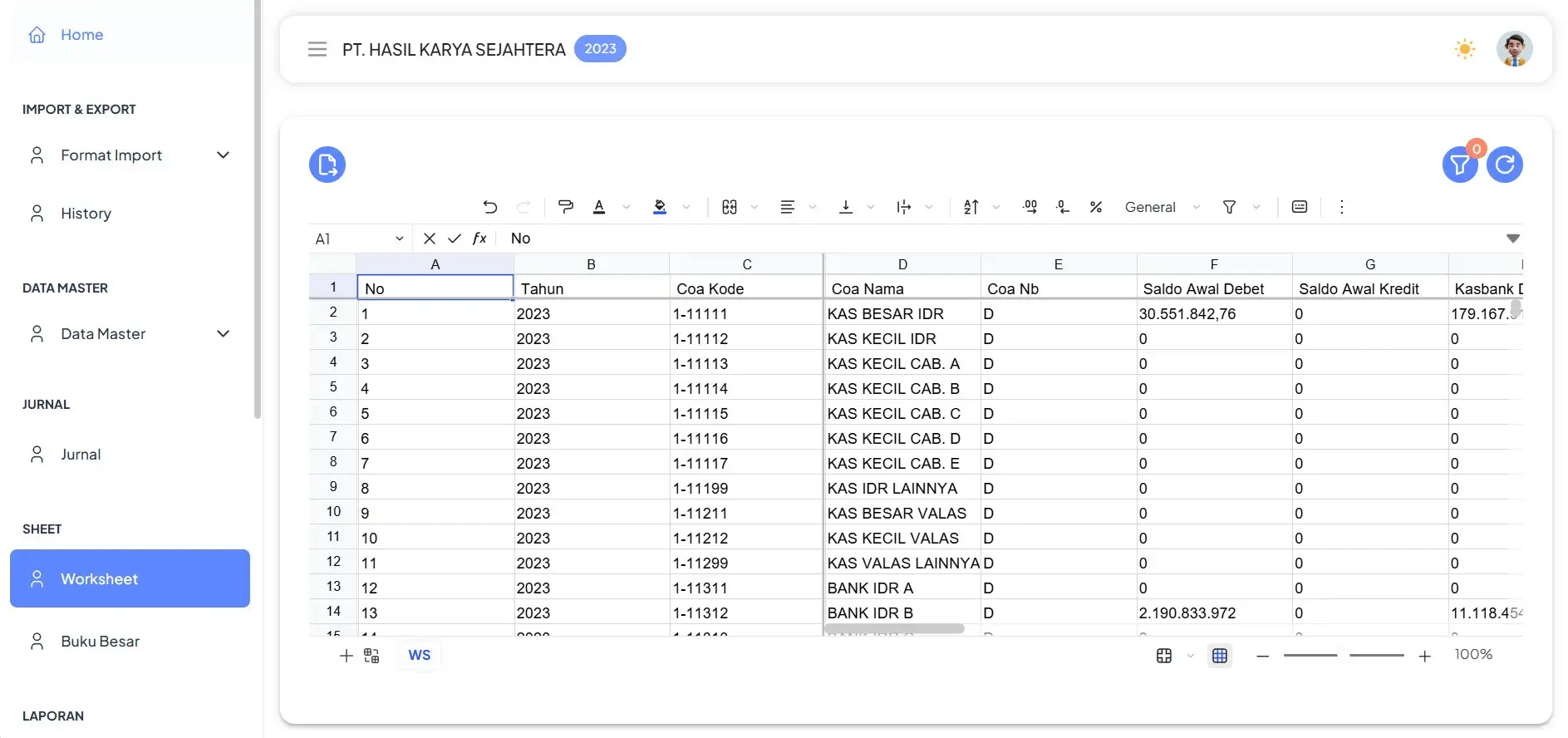Expand the Format Import menu
1568x738 pixels.
[130, 155]
